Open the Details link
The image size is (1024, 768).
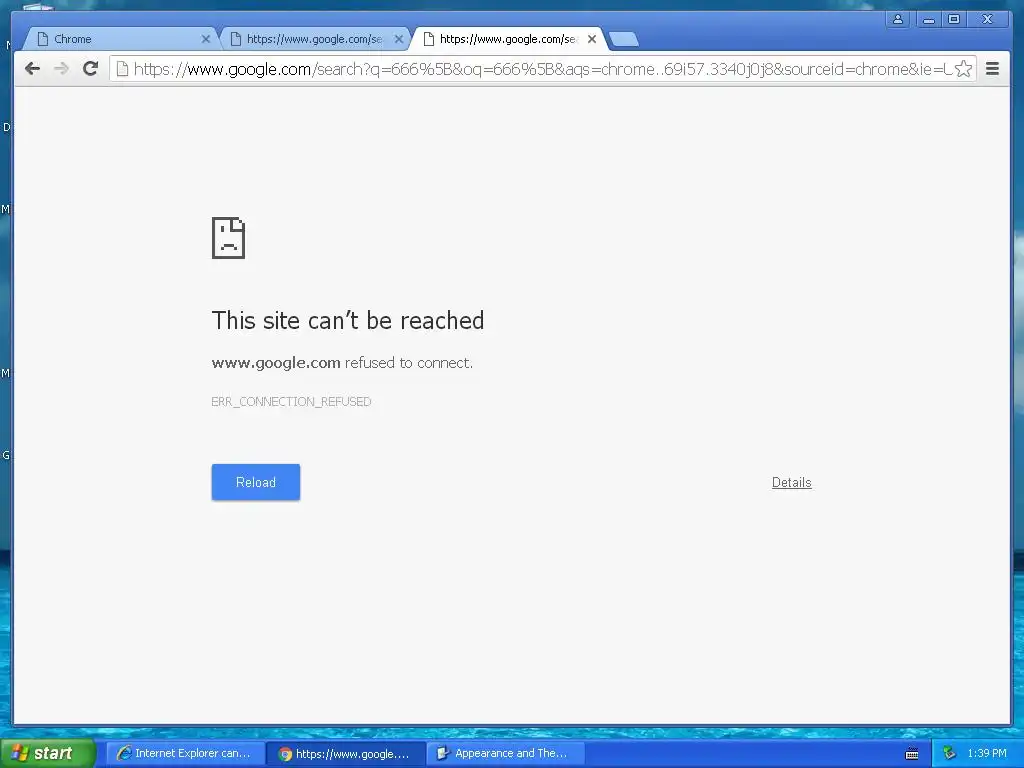tap(792, 483)
